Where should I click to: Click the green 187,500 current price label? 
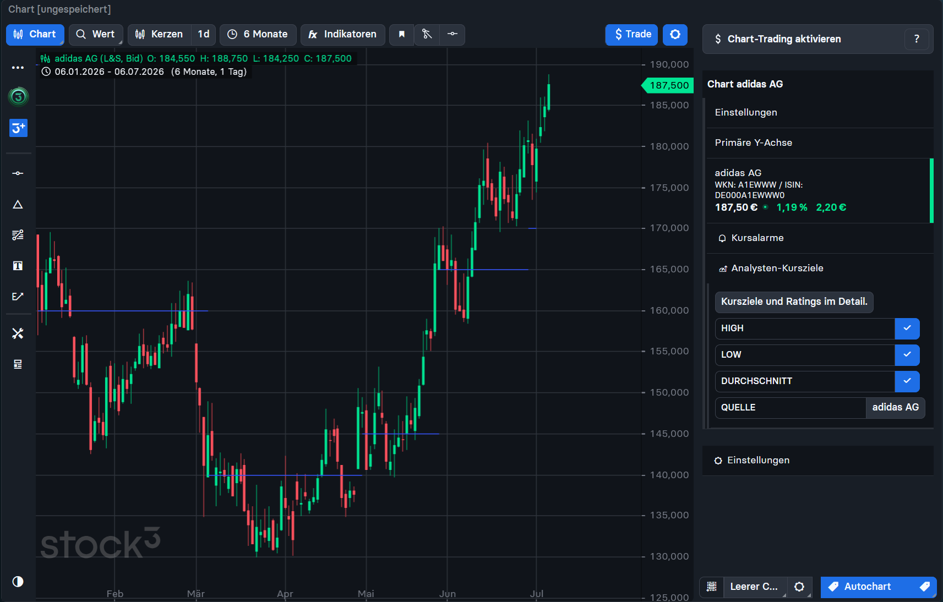click(668, 85)
